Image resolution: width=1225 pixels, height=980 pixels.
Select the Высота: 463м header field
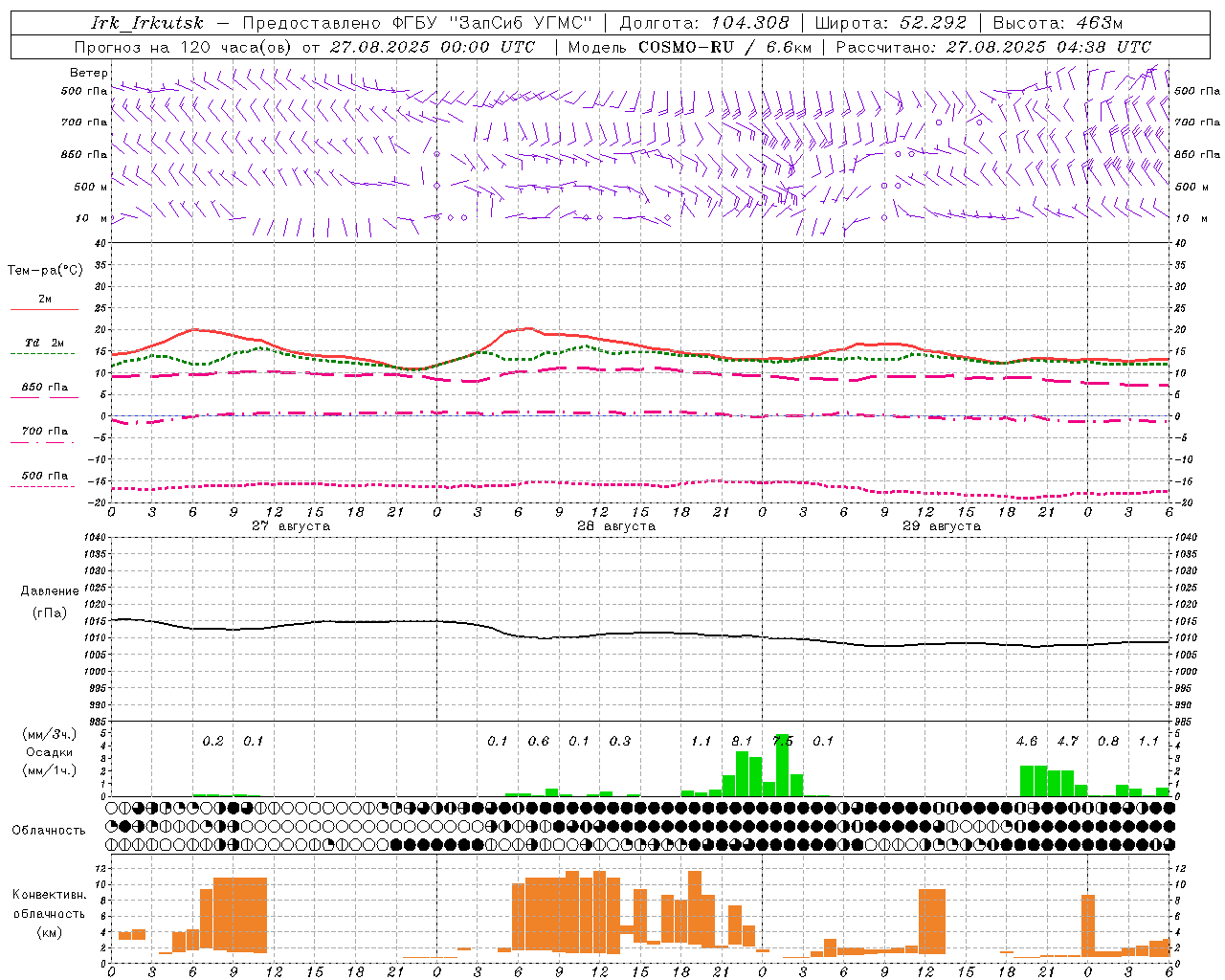click(1058, 23)
